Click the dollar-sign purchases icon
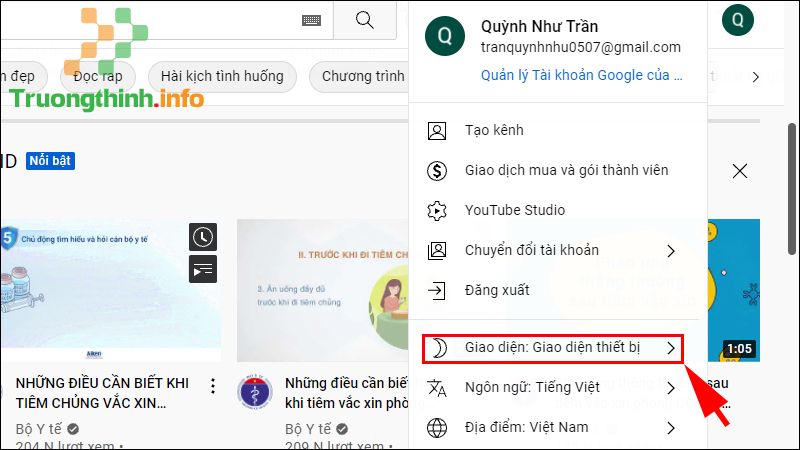The image size is (800, 450). click(x=437, y=170)
